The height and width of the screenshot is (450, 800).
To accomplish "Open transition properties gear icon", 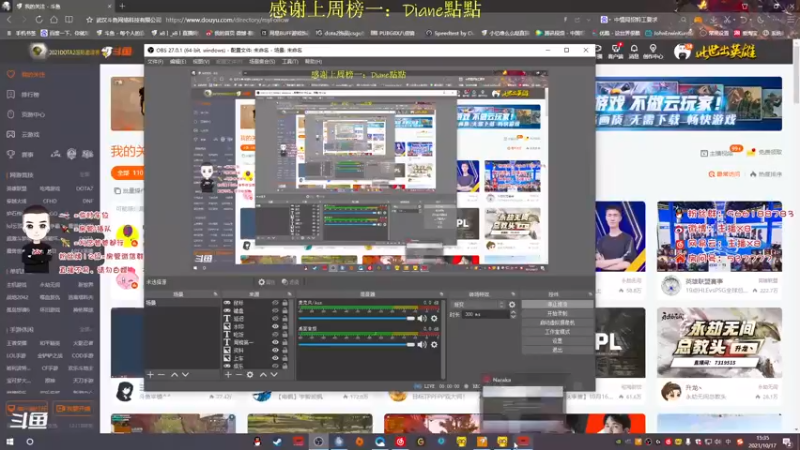I will (x=512, y=305).
